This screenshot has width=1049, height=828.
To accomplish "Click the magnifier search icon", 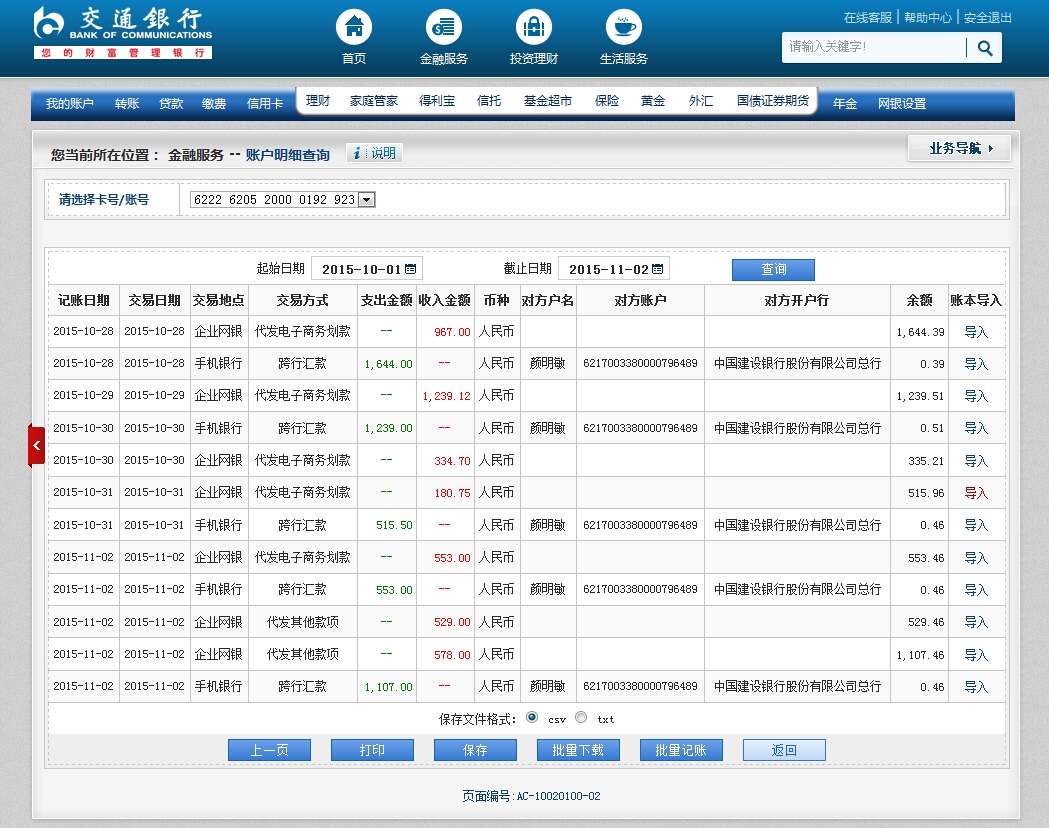I will (984, 47).
